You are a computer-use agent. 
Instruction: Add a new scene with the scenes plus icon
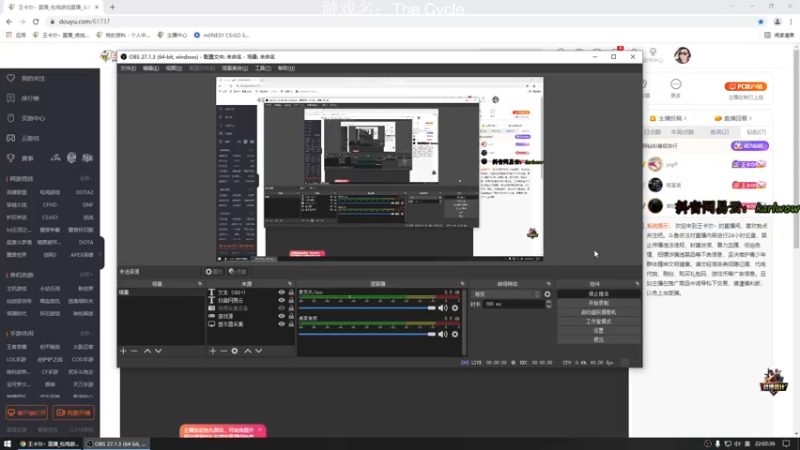(123, 351)
